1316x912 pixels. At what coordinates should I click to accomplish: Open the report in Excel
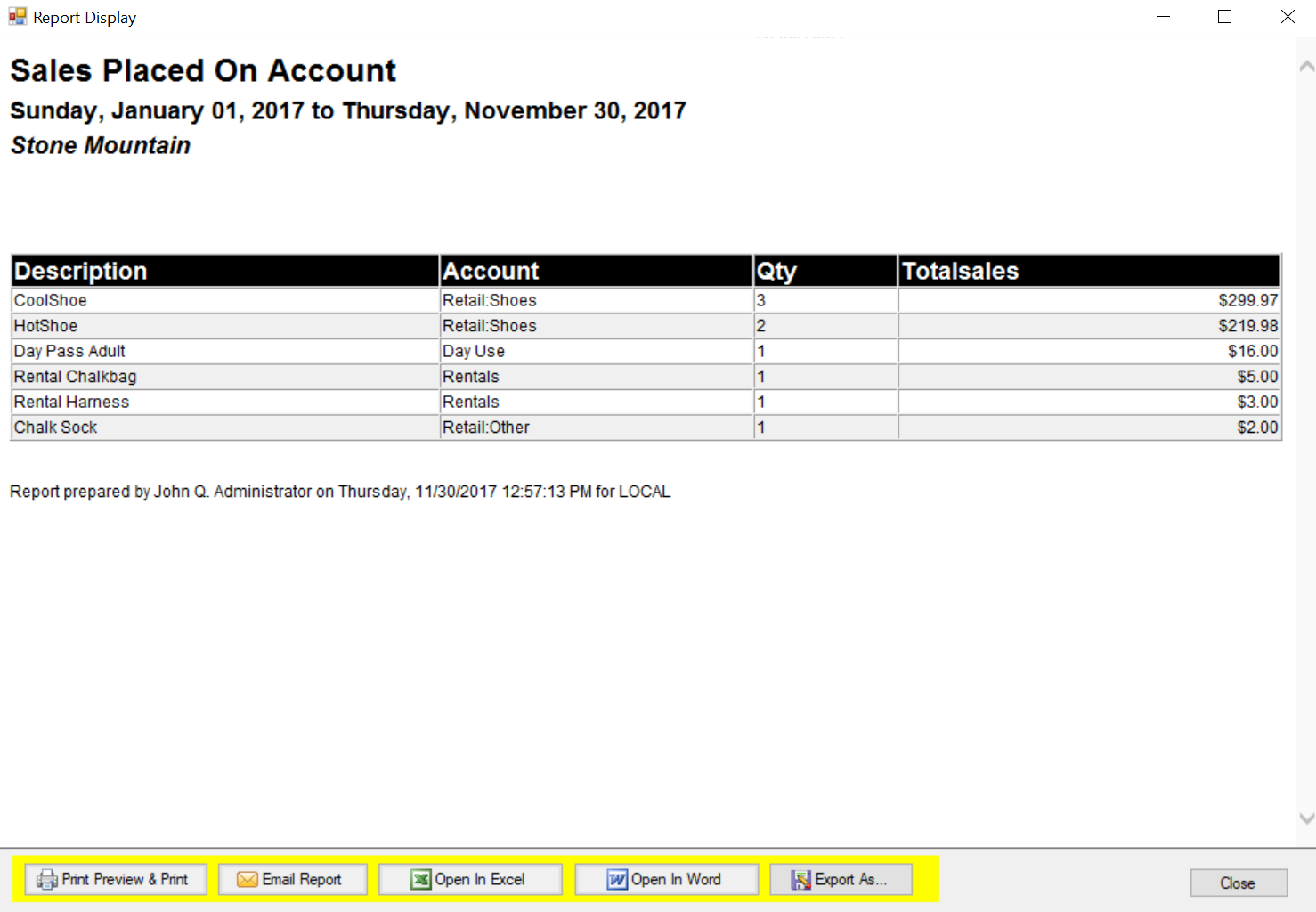pos(470,880)
